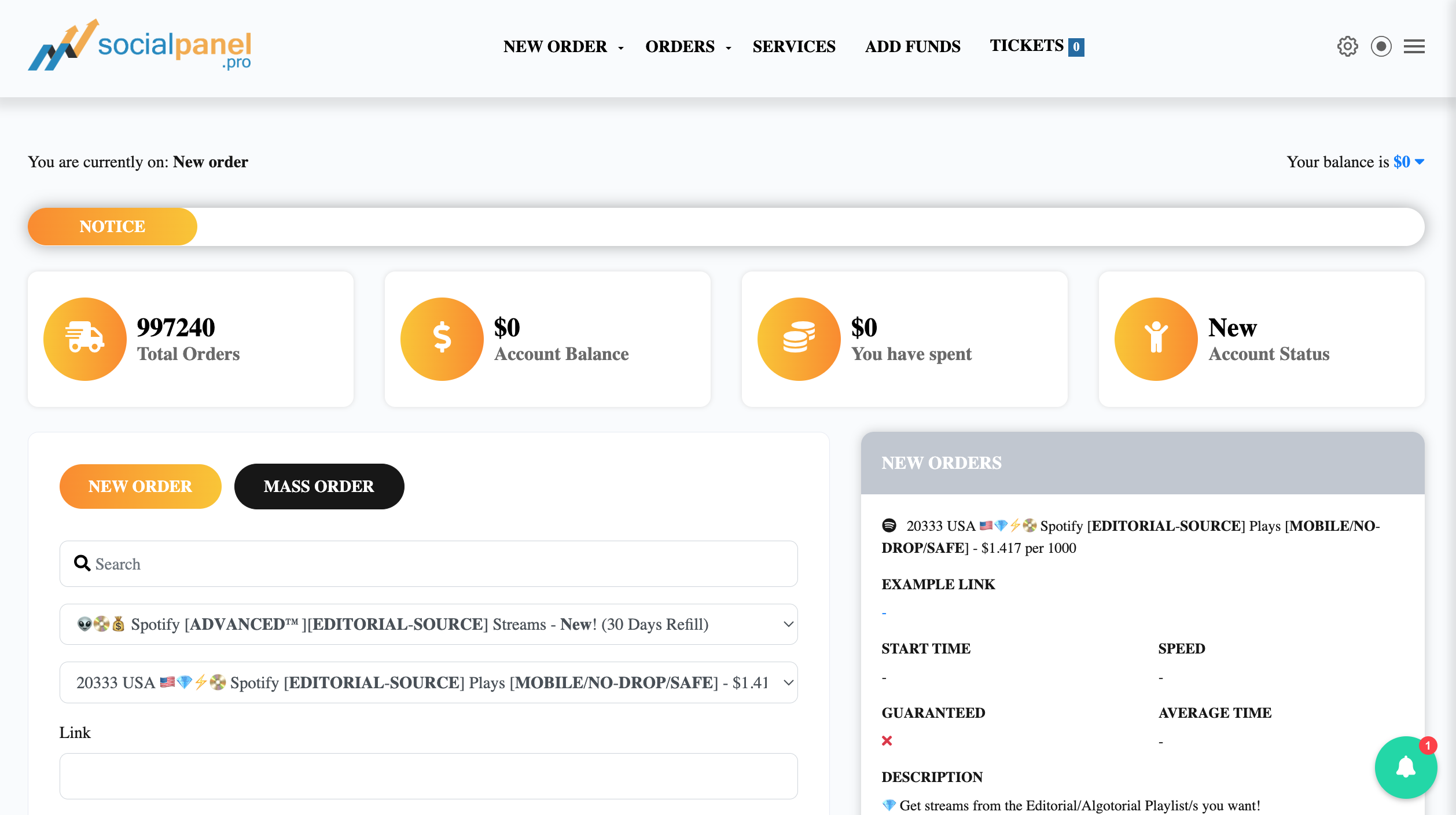Image resolution: width=1456 pixels, height=815 pixels.
Task: Focus the Search services field
Action: coord(428,564)
